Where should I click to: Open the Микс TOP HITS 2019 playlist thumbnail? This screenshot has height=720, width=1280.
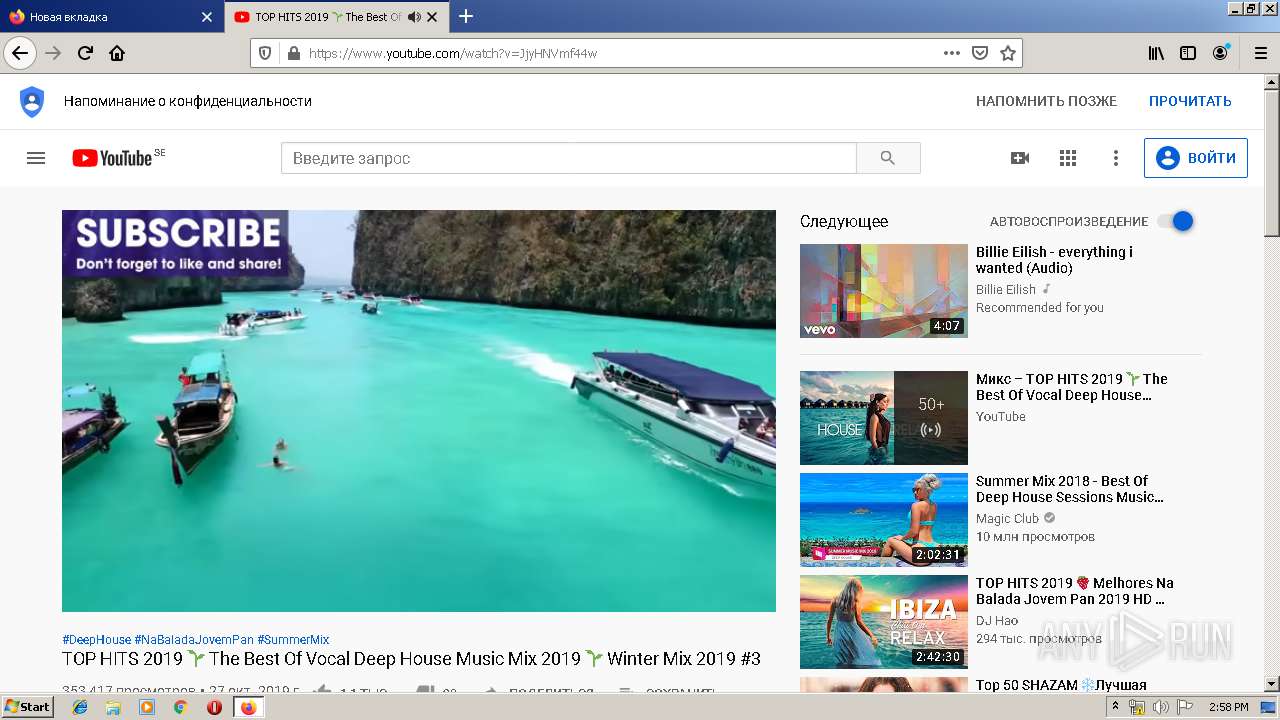884,418
